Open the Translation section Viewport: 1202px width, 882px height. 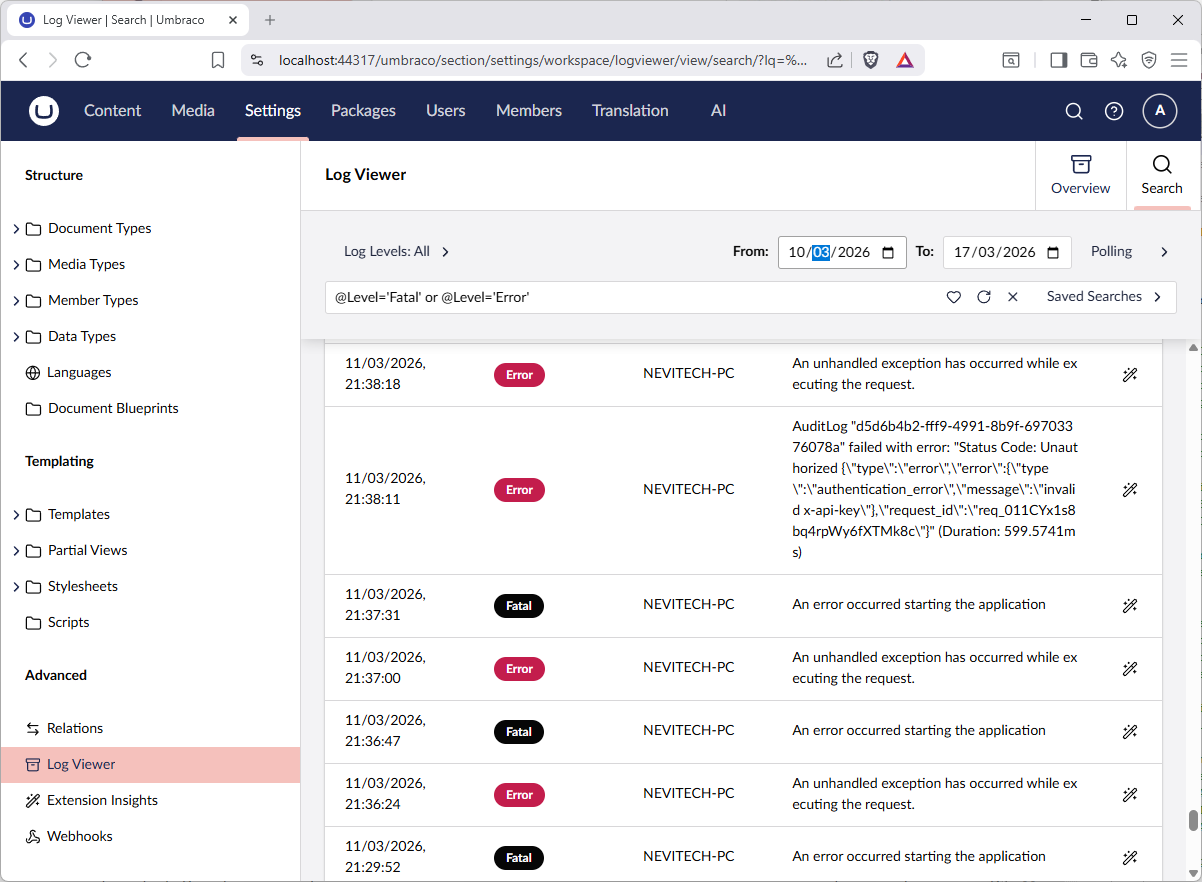[630, 111]
